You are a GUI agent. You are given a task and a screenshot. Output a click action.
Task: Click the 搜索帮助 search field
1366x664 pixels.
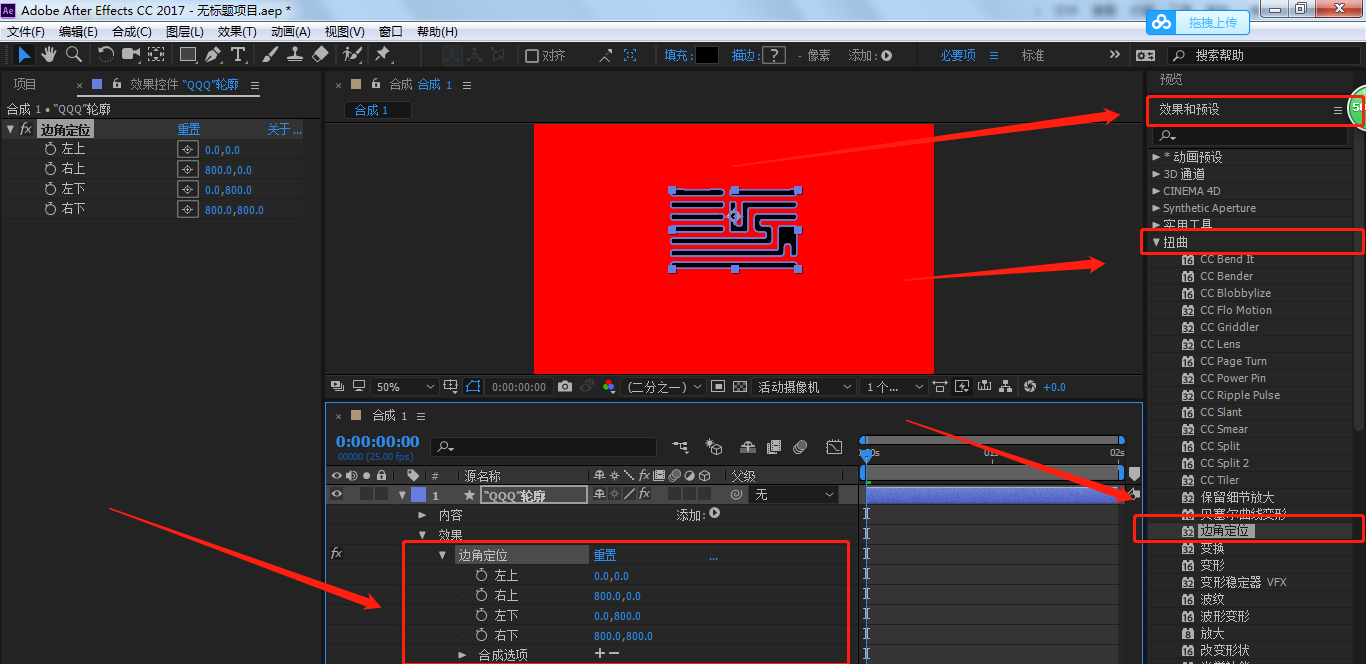point(1262,56)
